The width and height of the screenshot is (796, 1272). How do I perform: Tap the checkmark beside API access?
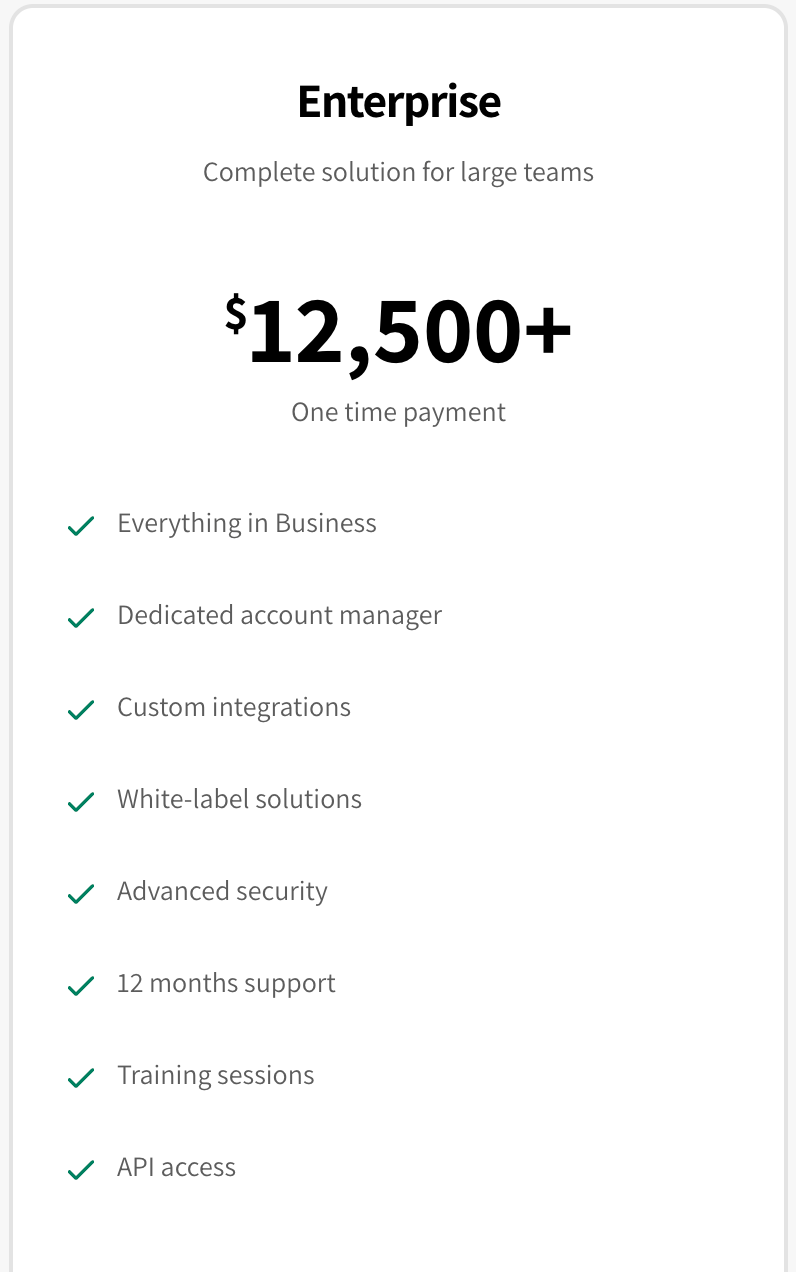tap(81, 1170)
